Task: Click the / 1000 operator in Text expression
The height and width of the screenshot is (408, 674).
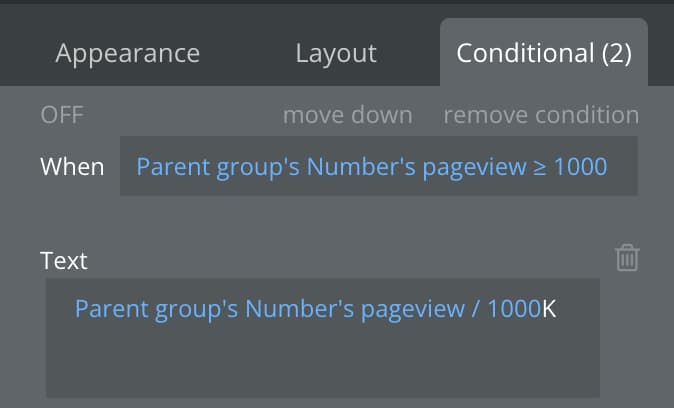Action: click(506, 309)
